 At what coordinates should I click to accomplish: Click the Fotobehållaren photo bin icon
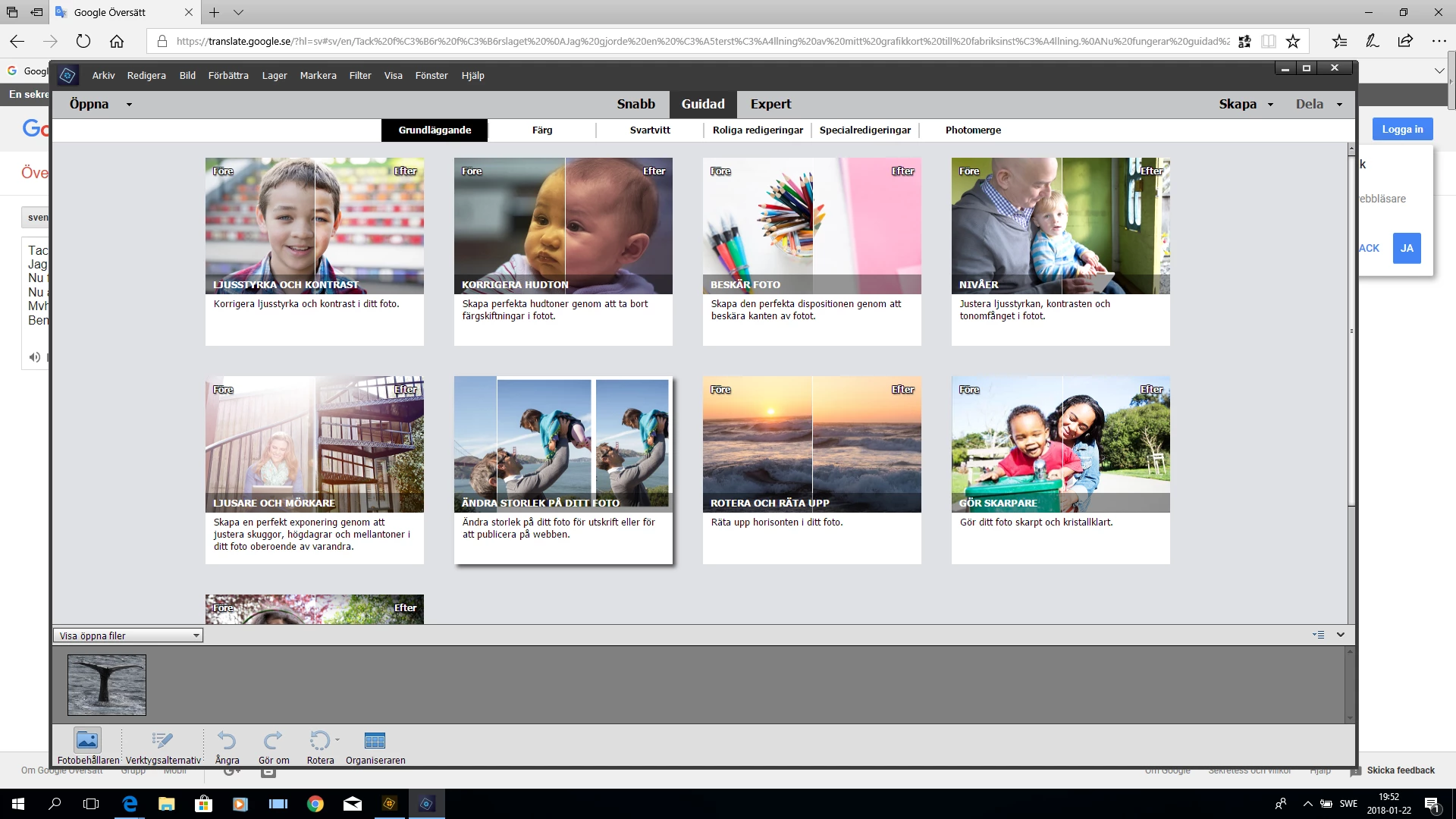(x=87, y=740)
